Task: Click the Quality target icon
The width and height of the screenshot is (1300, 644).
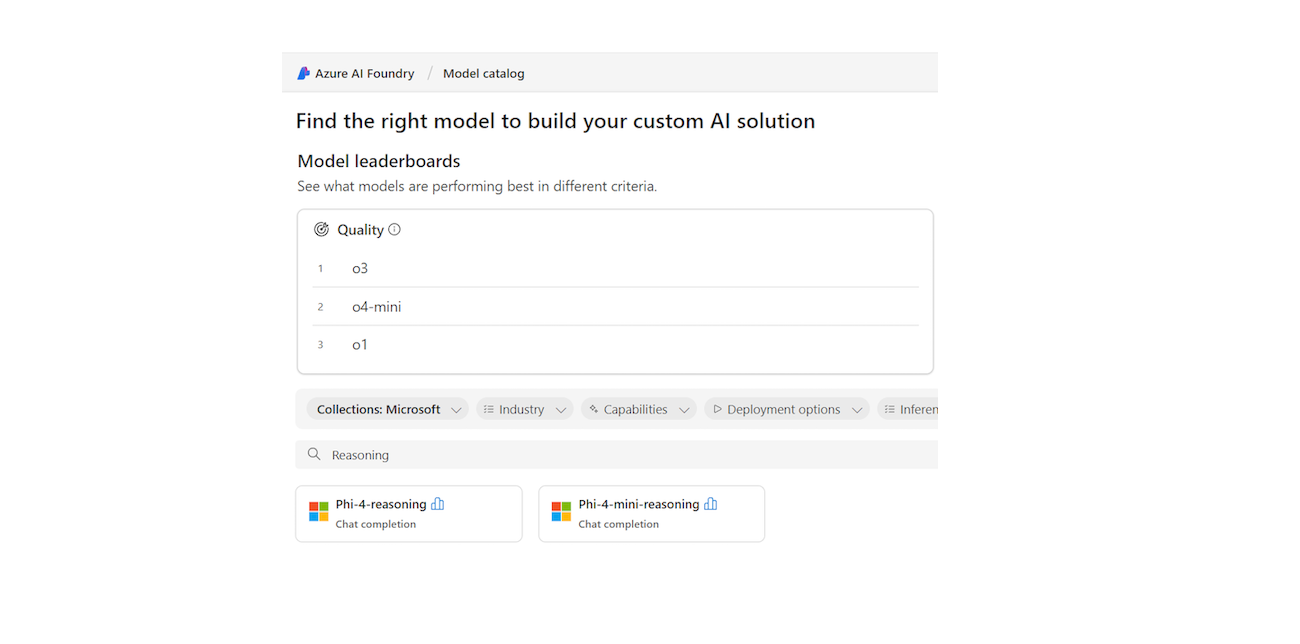Action: [x=321, y=229]
